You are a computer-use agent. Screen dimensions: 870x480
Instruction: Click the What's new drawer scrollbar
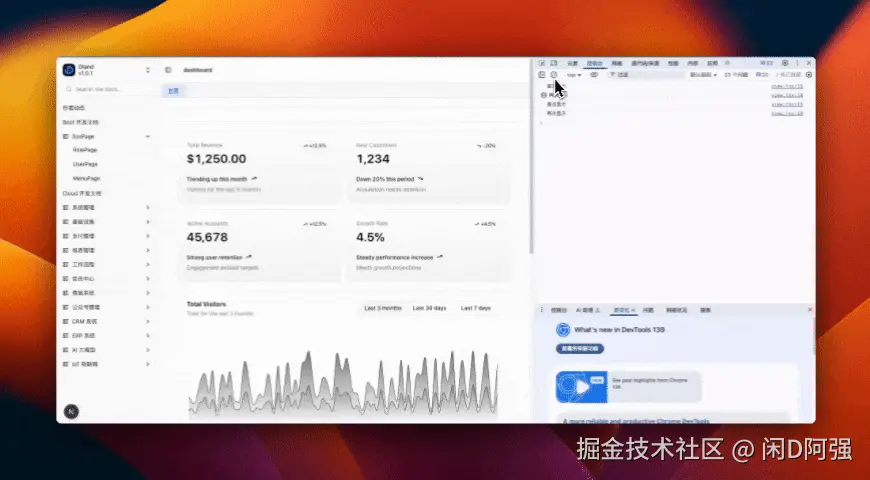coord(813,337)
